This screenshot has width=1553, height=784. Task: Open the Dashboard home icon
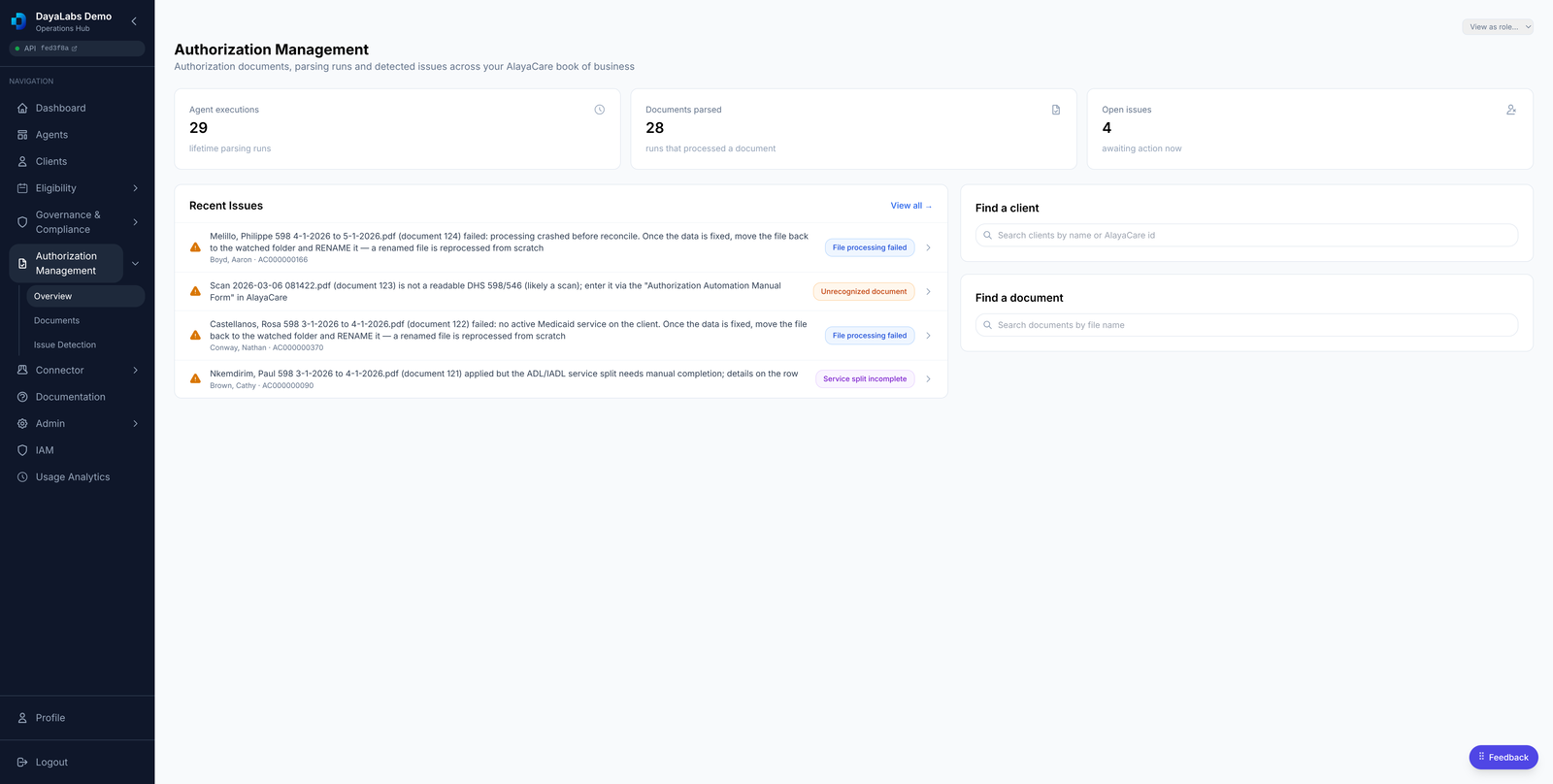tap(22, 109)
